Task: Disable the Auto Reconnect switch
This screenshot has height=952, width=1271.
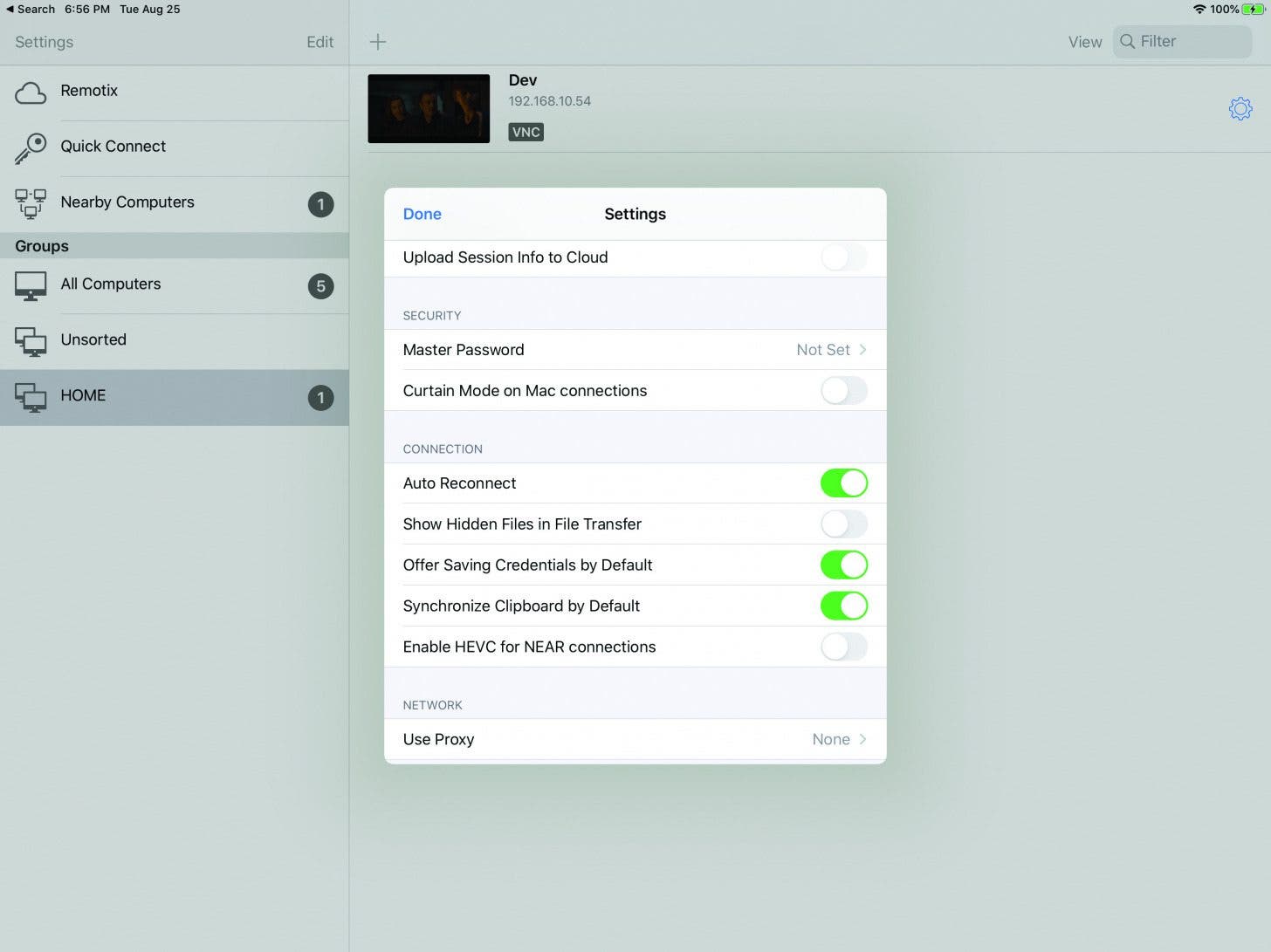Action: point(843,483)
